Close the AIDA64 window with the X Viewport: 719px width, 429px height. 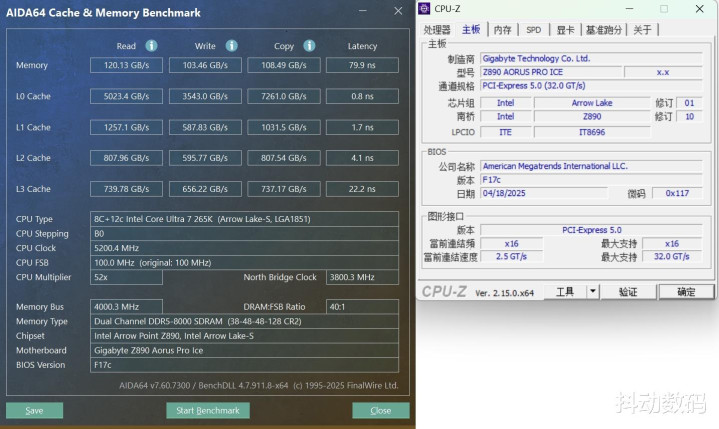click(x=398, y=11)
